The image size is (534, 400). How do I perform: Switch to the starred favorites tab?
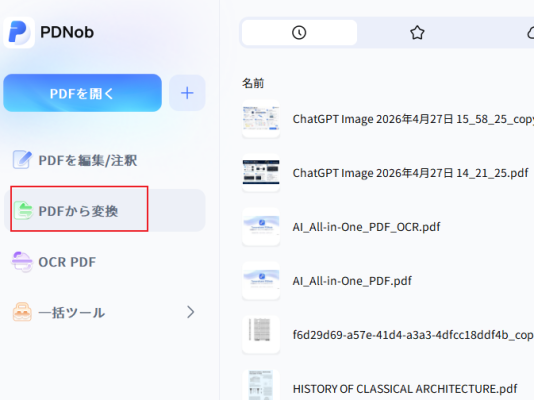pos(417,33)
